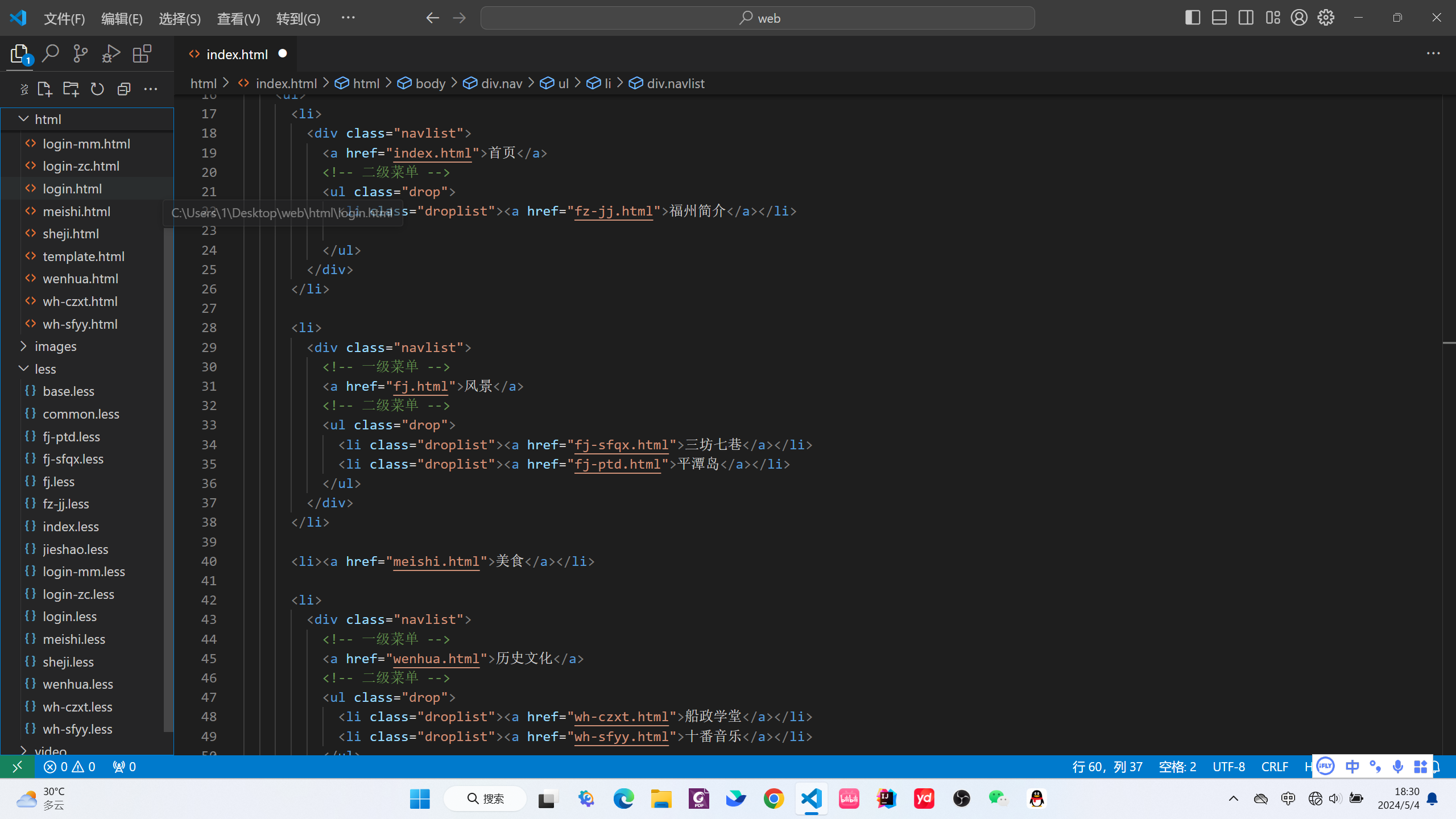Viewport: 1456px width, 819px height.
Task: Open breadcrumb dropdown for div.nav
Action: coord(493,84)
